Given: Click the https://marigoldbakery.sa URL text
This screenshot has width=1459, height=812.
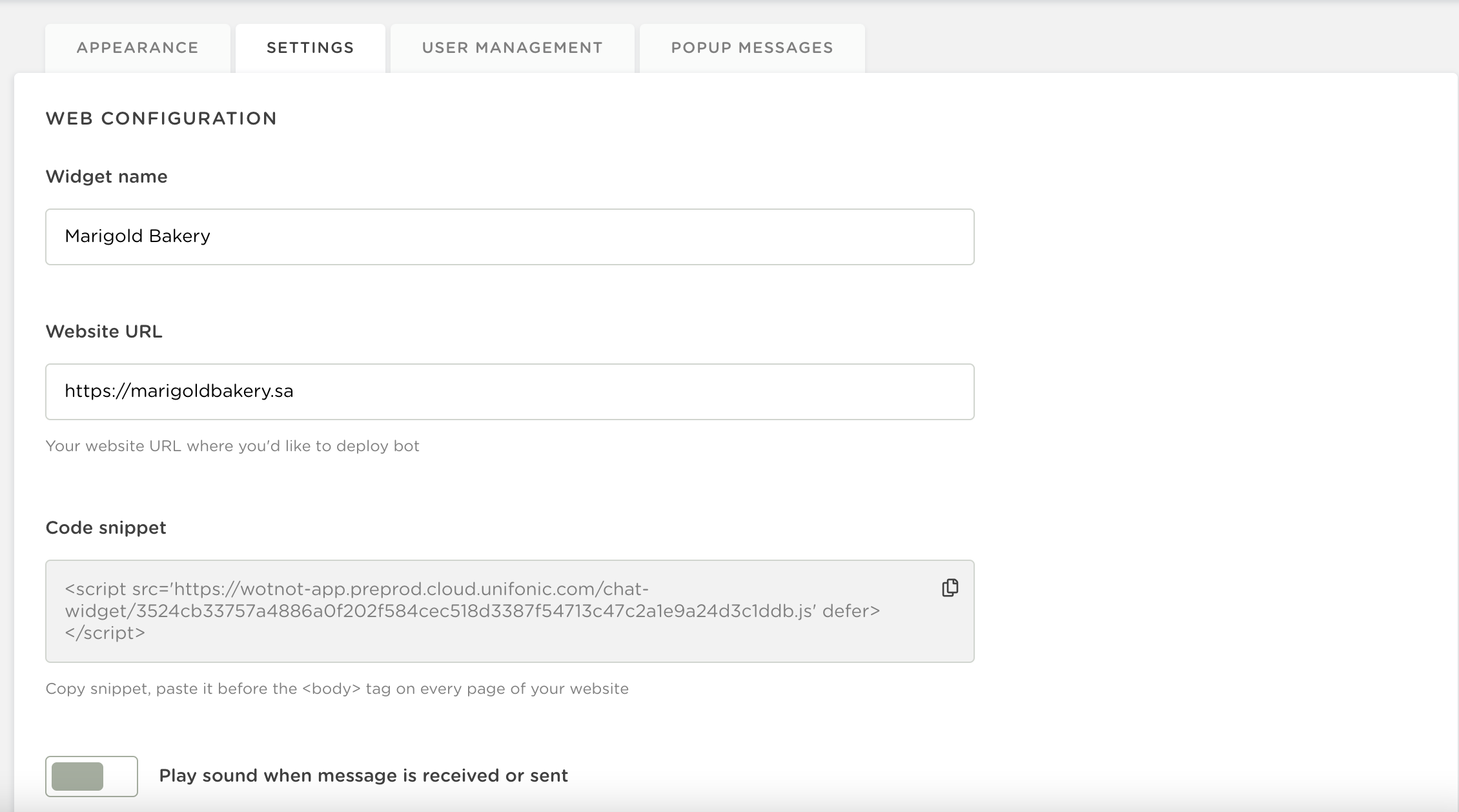Looking at the screenshot, I should click(x=179, y=391).
